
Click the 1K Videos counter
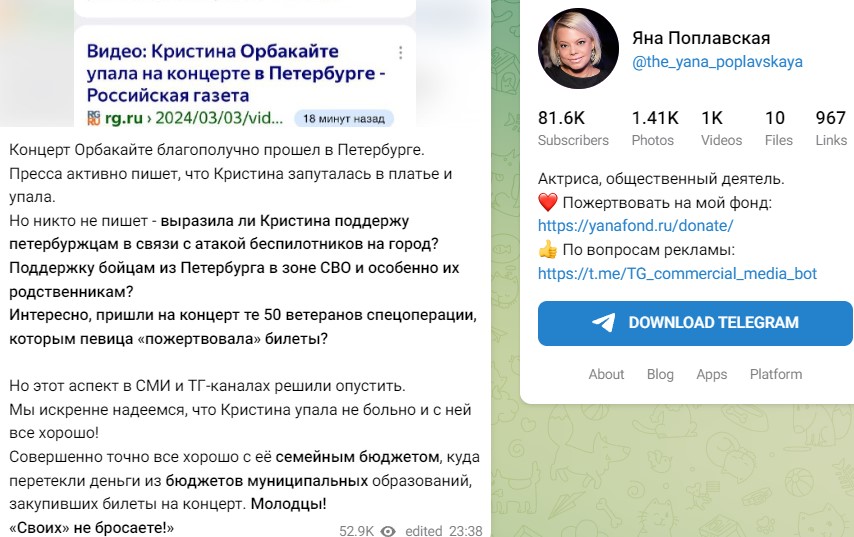coord(721,129)
